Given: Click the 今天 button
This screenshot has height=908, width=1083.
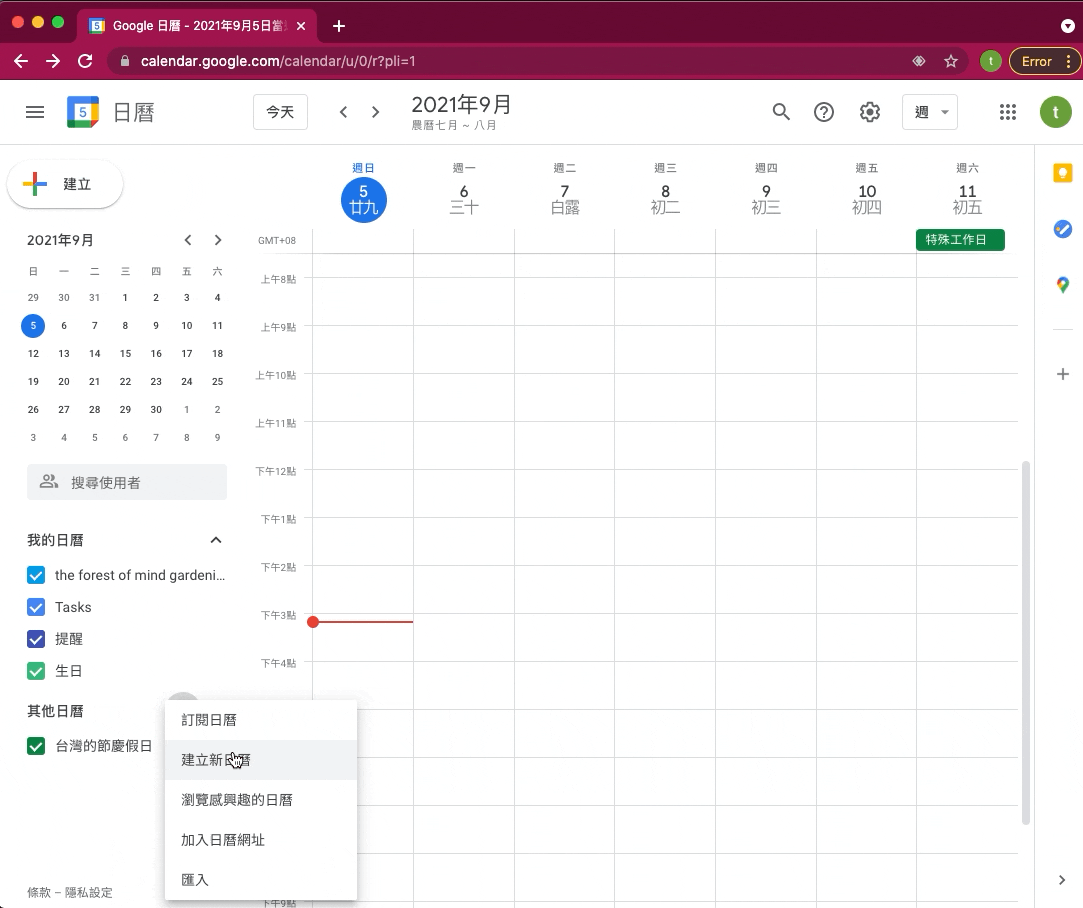Looking at the screenshot, I should (x=280, y=112).
